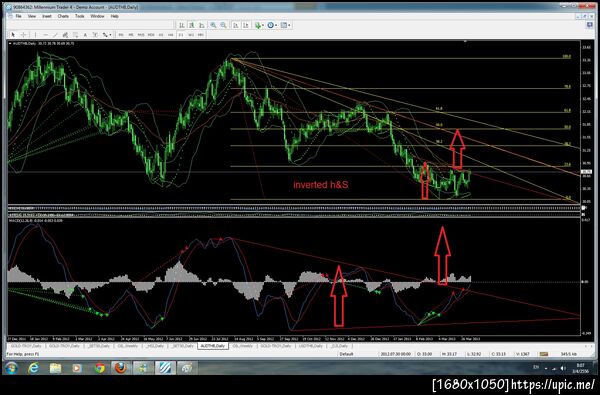Set timeframe to H4
The width and height of the screenshot is (600, 395).
tap(171, 35)
